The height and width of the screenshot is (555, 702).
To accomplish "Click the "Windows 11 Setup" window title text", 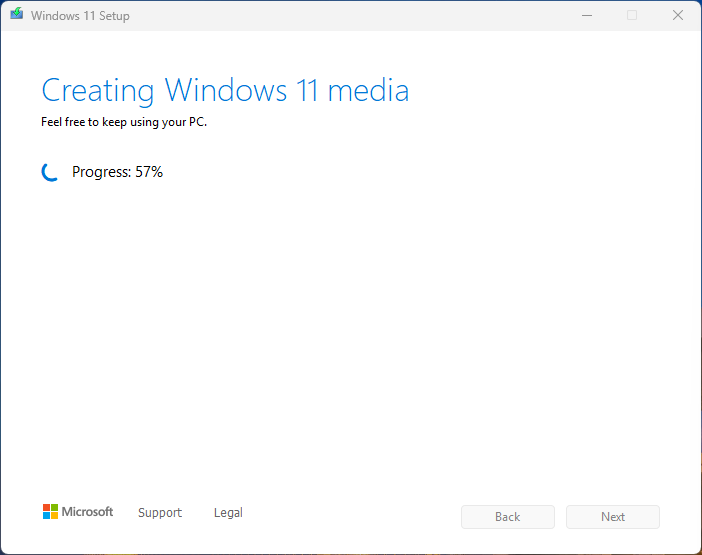I will [x=80, y=16].
